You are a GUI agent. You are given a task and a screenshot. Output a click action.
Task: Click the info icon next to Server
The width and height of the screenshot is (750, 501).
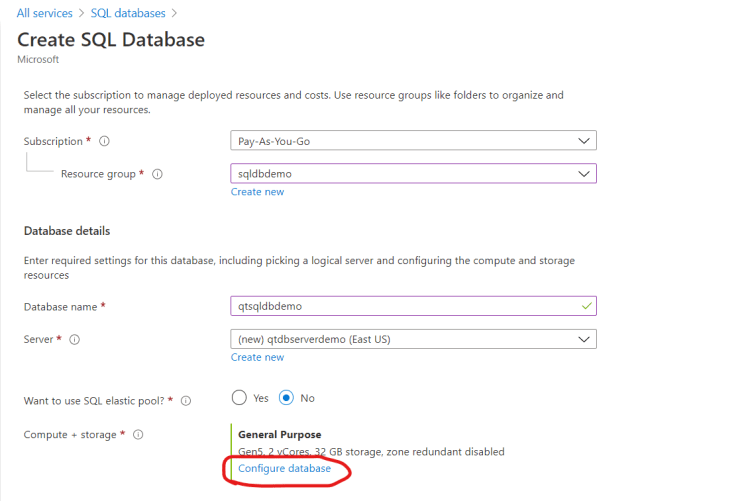point(75,340)
